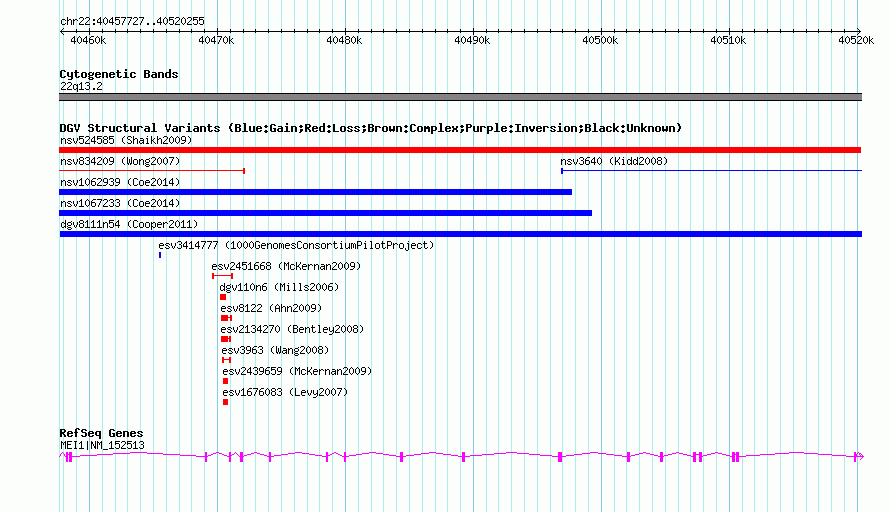This screenshot has width=890, height=512.
Task: Click the dgv8111n54 (Cooper2011) blue bar
Action: click(x=460, y=234)
